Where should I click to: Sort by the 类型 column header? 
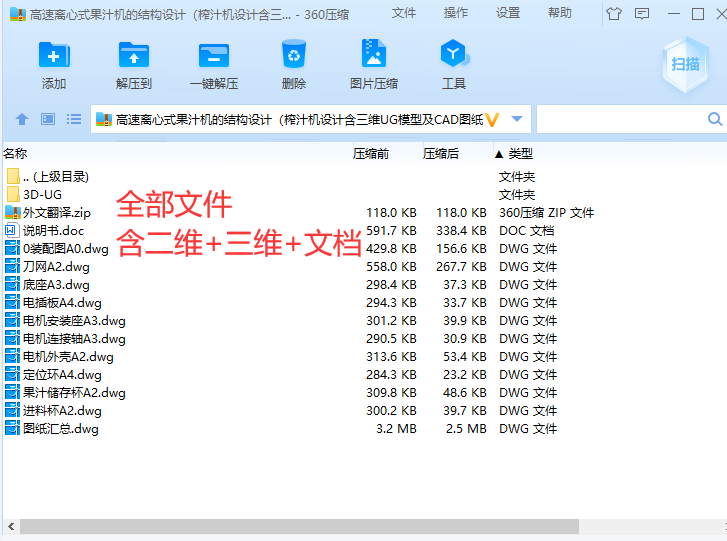[520, 153]
